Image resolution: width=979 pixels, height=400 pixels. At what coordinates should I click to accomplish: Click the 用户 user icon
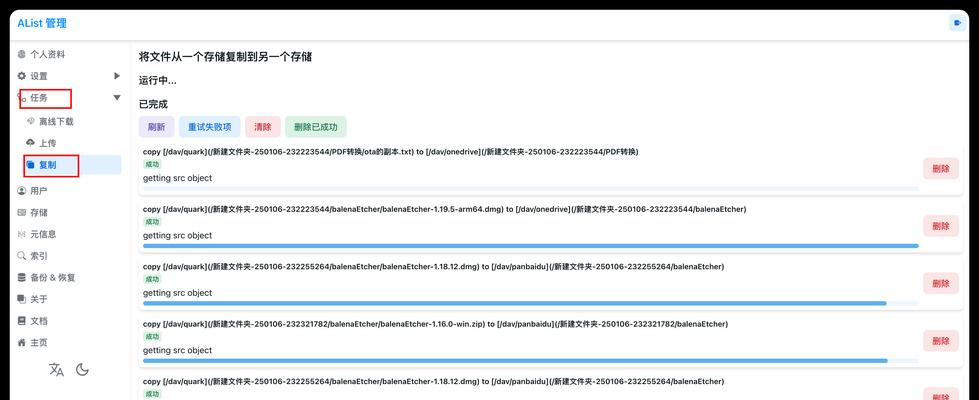22,190
